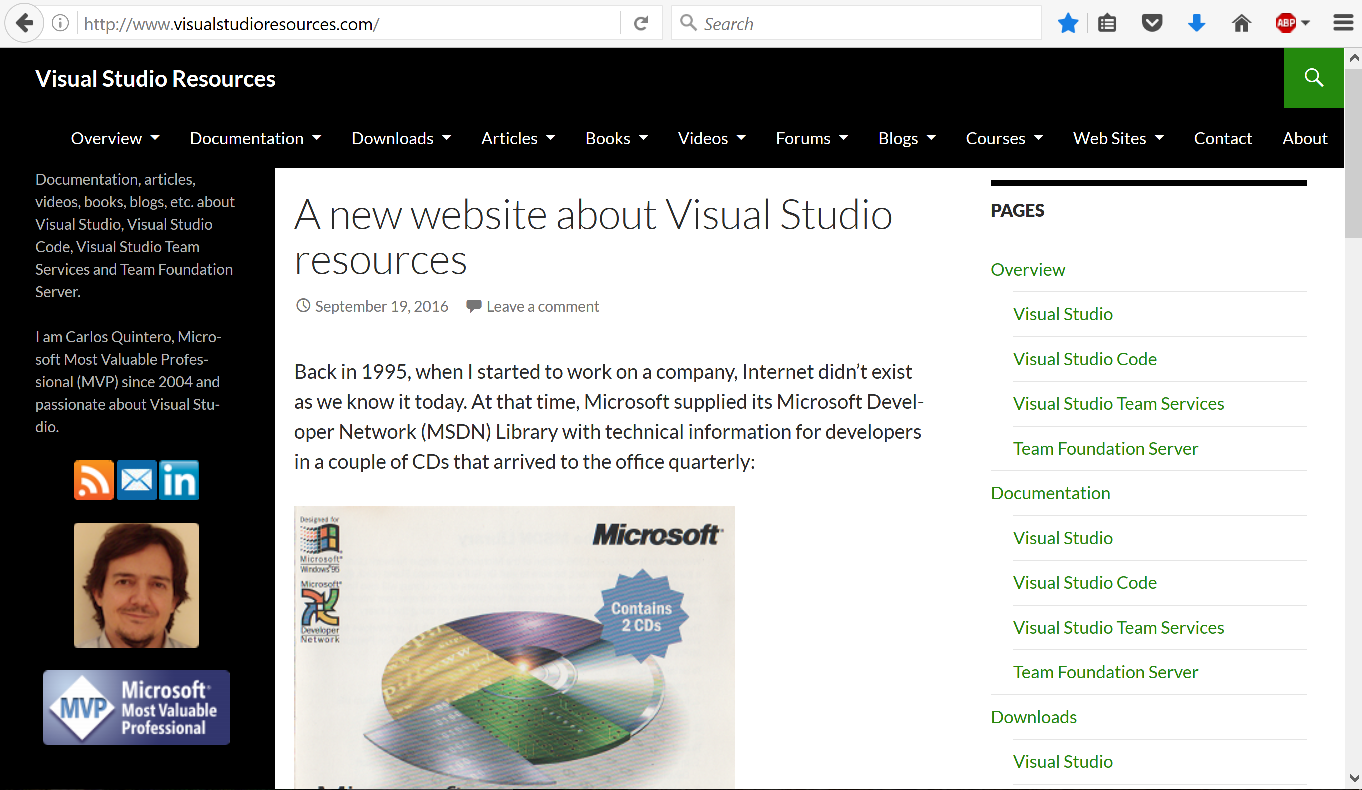Expand the Overview nav menu
This screenshot has width=1362, height=790.
[115, 138]
